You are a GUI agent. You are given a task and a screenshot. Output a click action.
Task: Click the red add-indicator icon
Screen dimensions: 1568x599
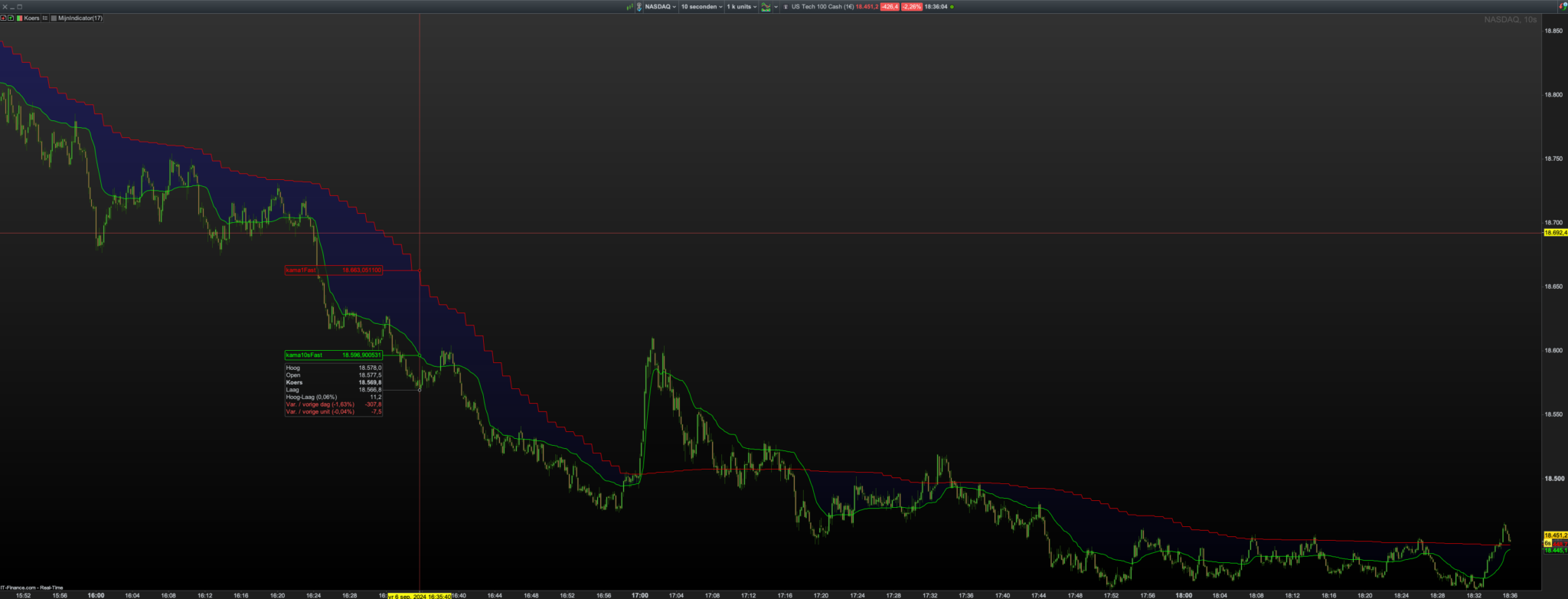coord(3,18)
